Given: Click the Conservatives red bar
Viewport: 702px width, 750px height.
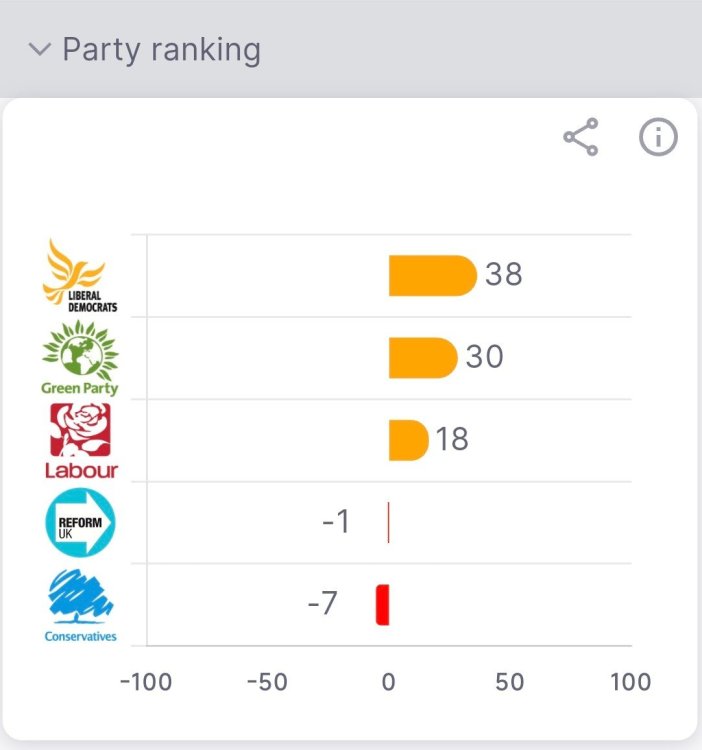Looking at the screenshot, I should [382, 605].
